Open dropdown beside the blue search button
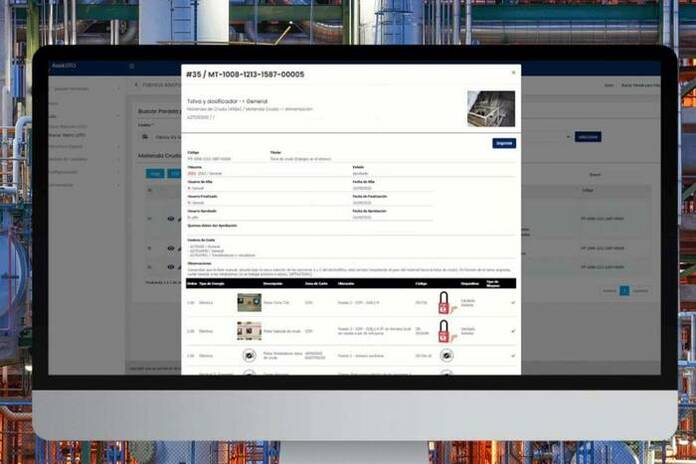The image size is (696, 464). (x=568, y=137)
